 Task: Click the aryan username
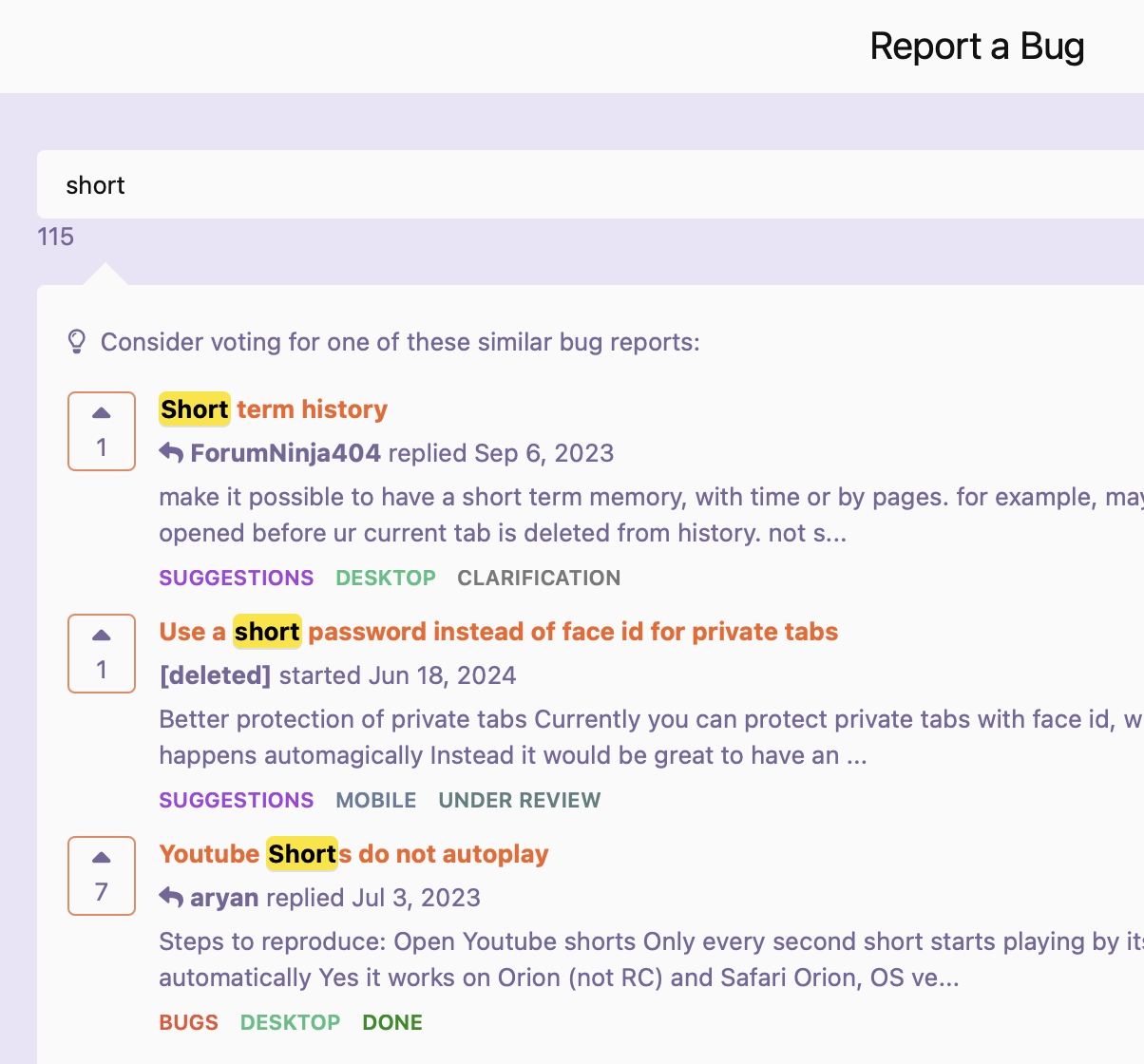pos(224,898)
